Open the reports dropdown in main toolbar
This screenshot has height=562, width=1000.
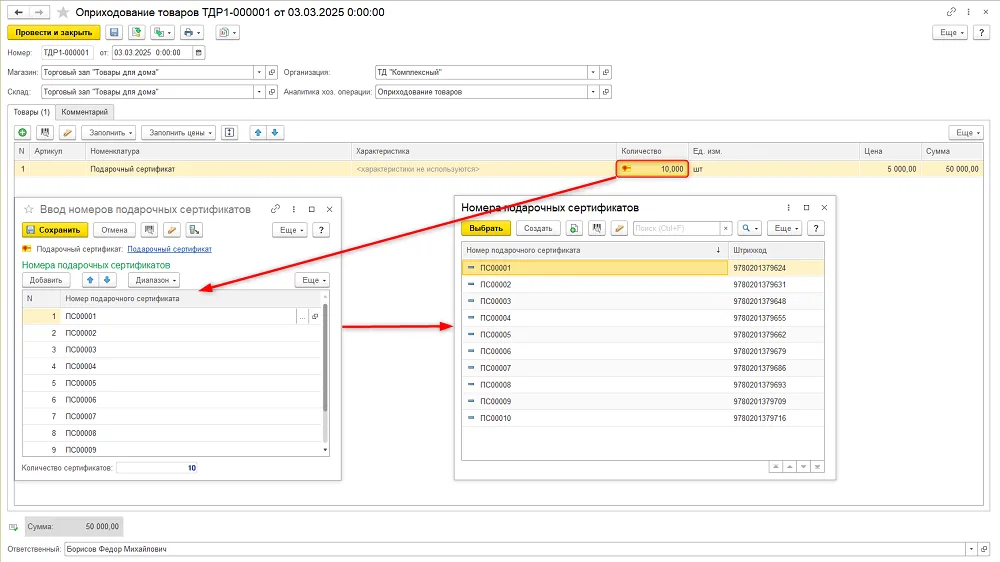228,33
